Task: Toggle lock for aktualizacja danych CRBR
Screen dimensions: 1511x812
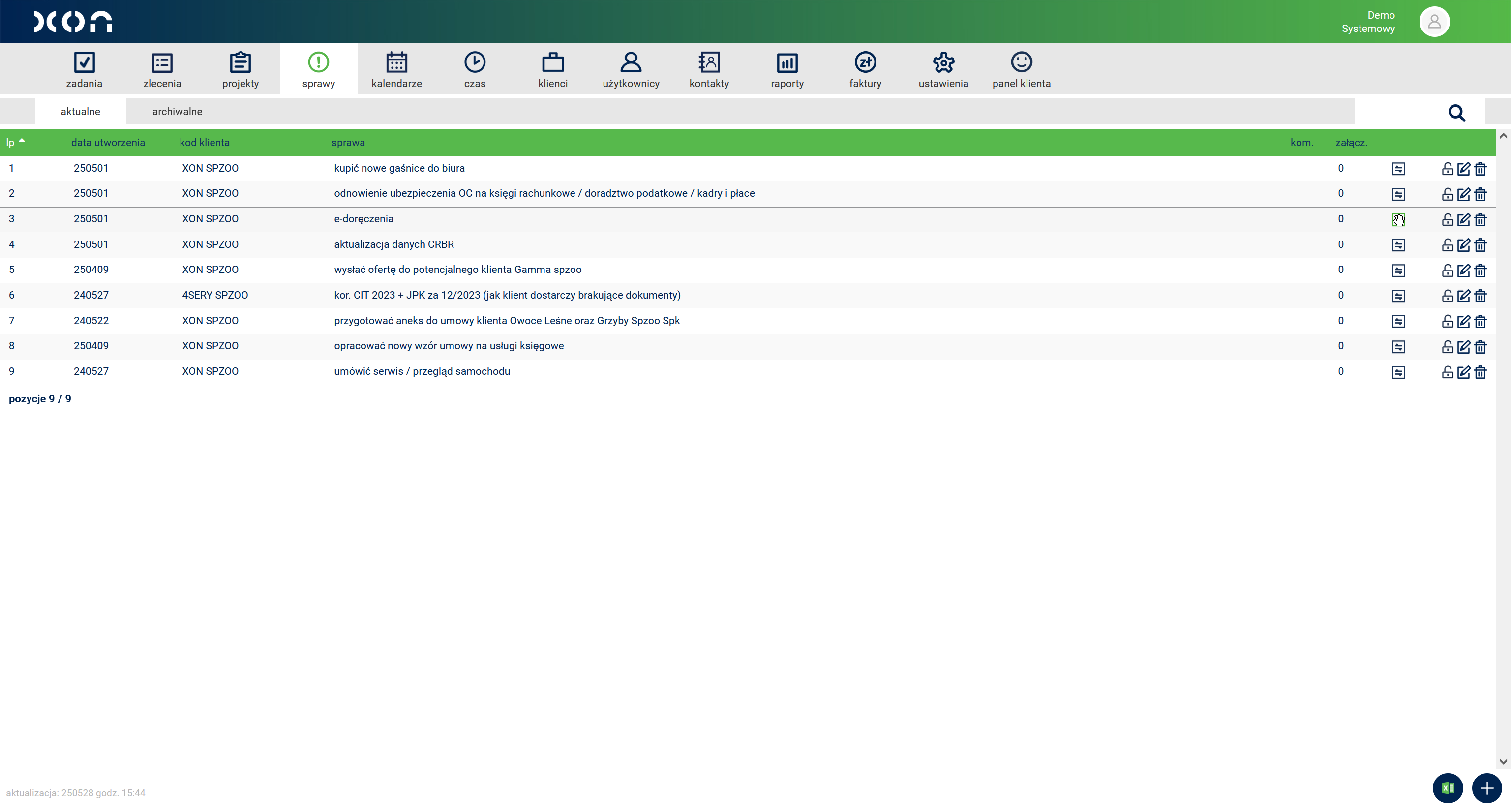Action: pyautogui.click(x=1447, y=244)
